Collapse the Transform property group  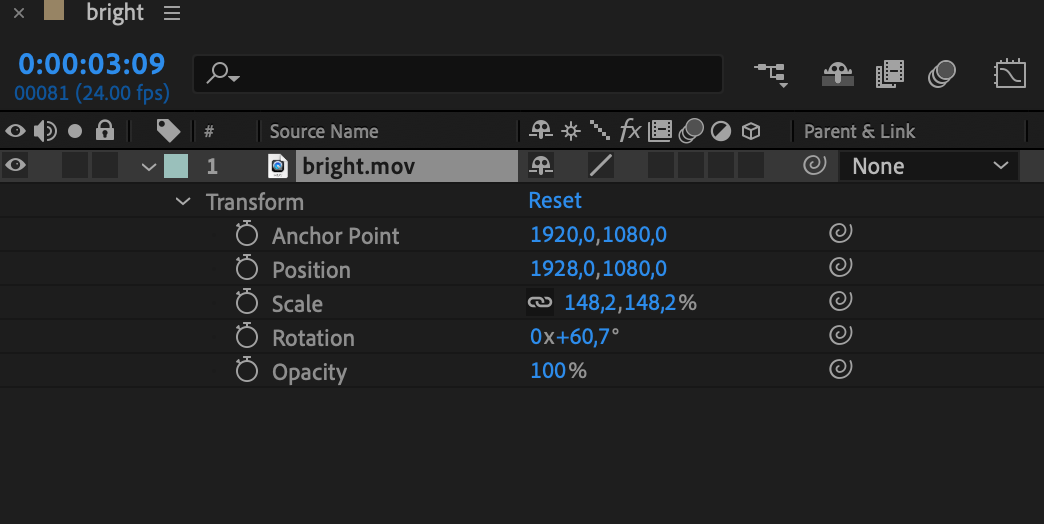183,202
